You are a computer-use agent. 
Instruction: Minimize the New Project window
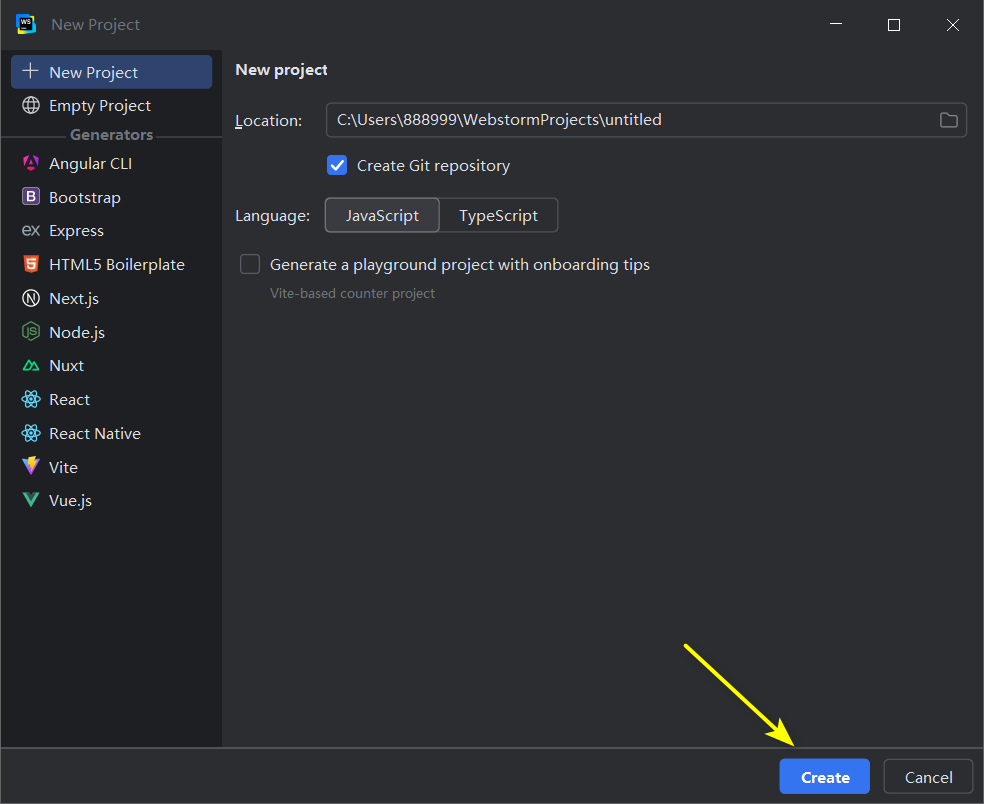pyautogui.click(x=836, y=24)
